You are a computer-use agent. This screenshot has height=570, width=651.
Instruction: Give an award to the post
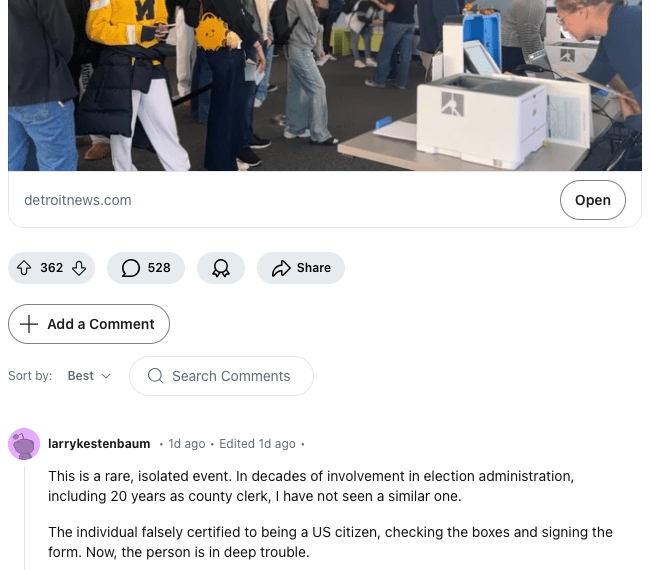[221, 268]
